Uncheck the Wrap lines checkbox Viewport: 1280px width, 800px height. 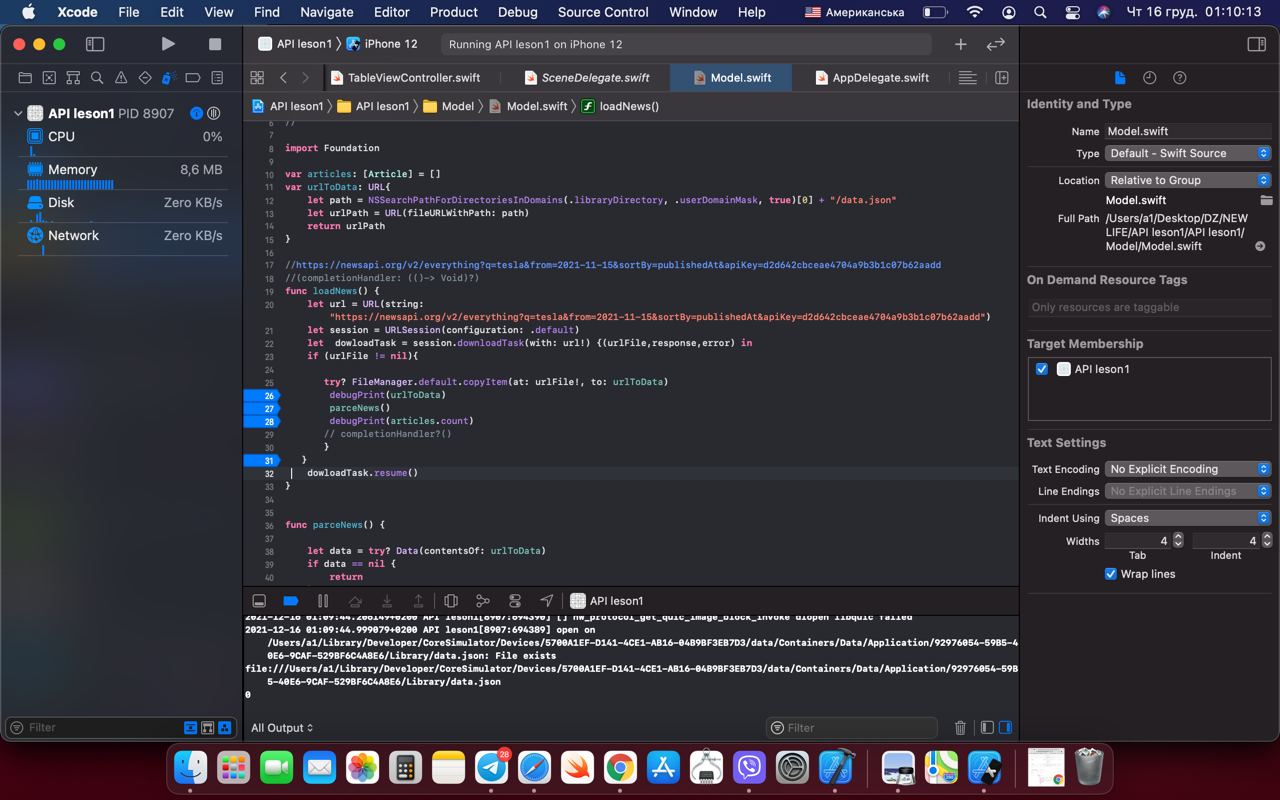(1110, 574)
